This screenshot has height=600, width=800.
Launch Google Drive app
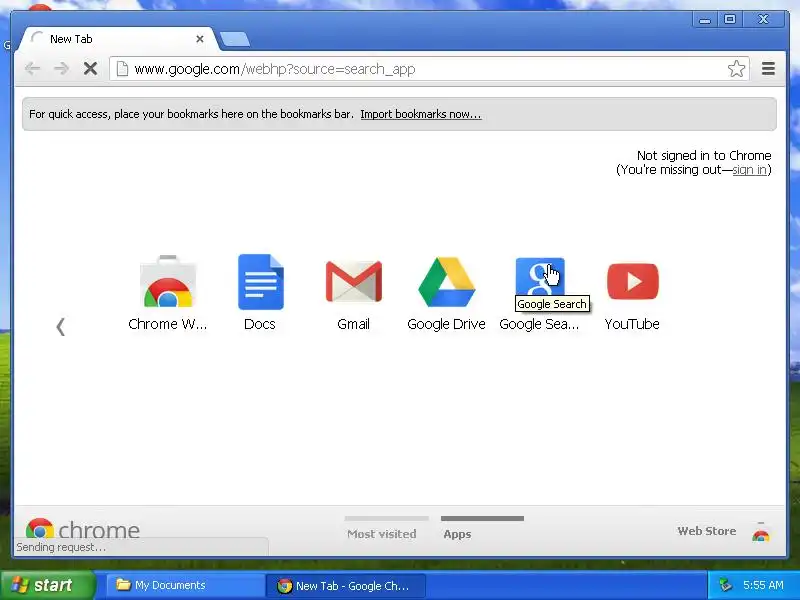point(446,282)
